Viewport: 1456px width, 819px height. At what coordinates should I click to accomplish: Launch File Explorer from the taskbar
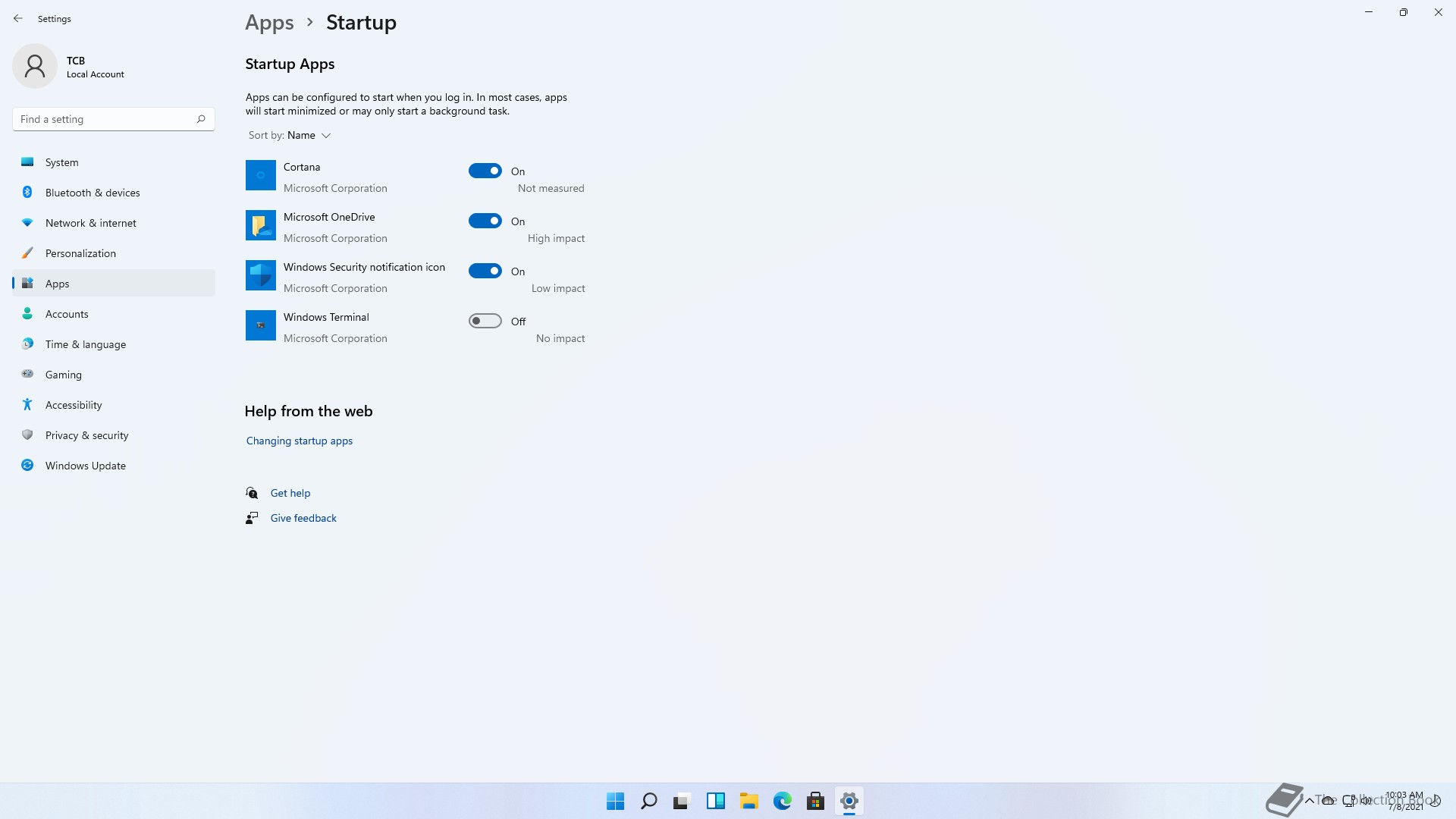point(749,801)
